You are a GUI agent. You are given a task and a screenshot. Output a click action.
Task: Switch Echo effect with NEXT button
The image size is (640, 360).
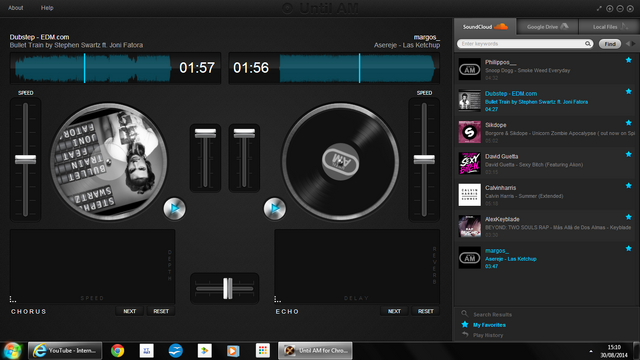pyautogui.click(x=394, y=311)
